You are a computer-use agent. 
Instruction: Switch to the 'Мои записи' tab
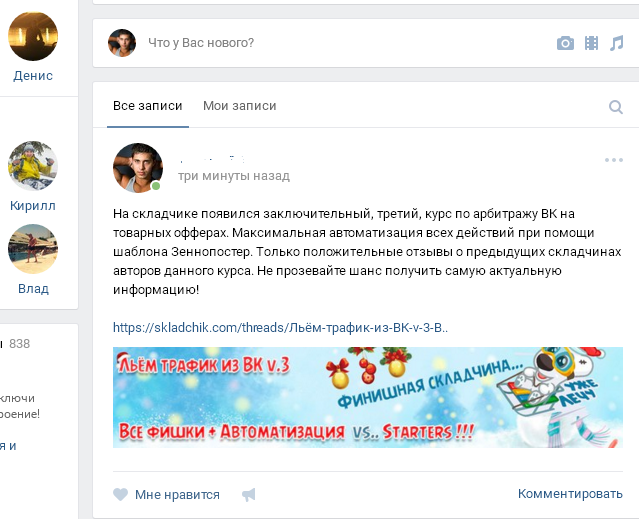[240, 106]
